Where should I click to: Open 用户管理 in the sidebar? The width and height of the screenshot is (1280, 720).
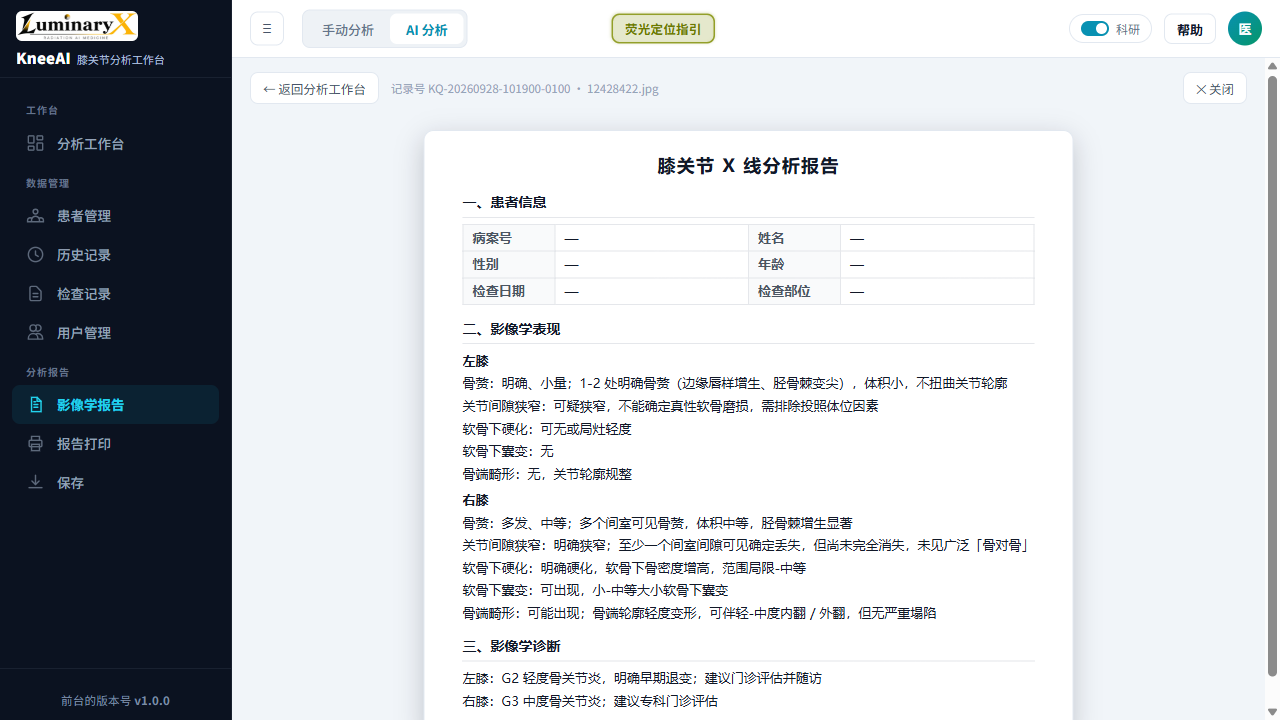[x=116, y=333]
